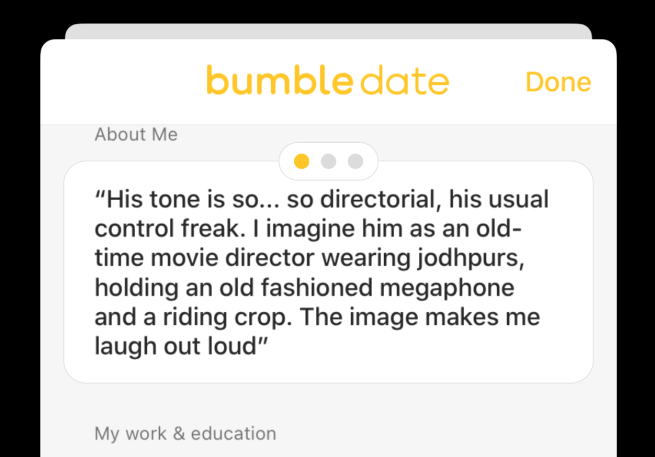This screenshot has width=655, height=457.
Task: Click the "His tone is so..." opening line
Action: tap(200, 199)
